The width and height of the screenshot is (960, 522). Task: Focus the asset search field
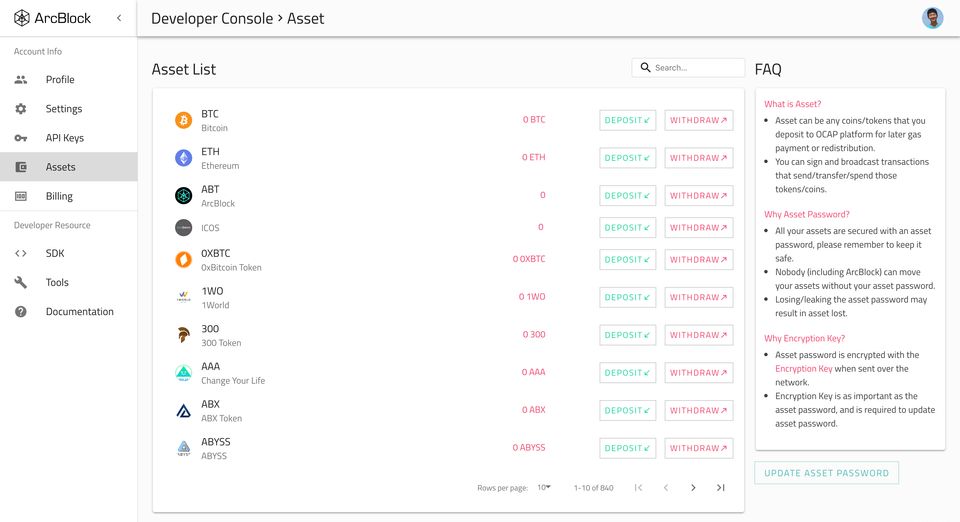tap(695, 68)
